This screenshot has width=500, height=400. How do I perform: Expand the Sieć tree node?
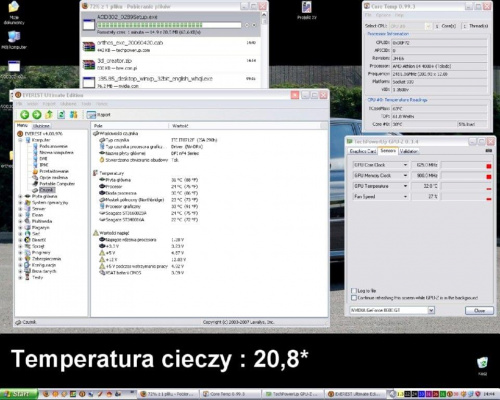click(x=20, y=234)
